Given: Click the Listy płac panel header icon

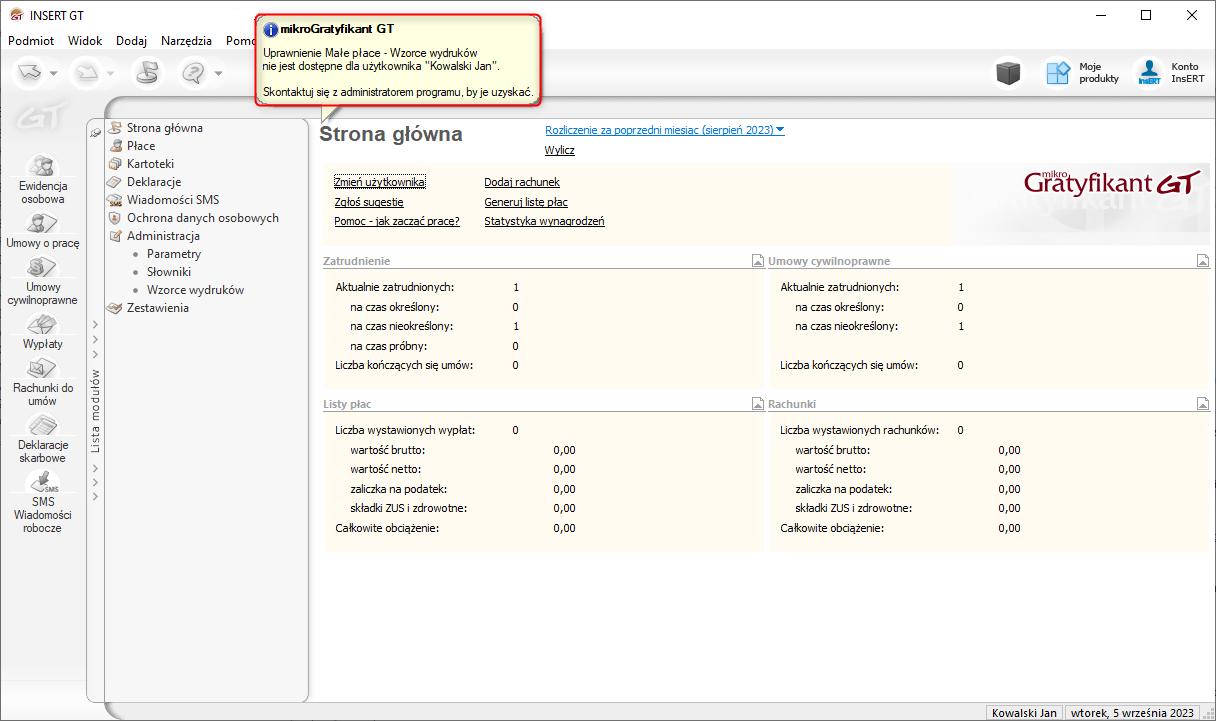Looking at the screenshot, I should (758, 404).
